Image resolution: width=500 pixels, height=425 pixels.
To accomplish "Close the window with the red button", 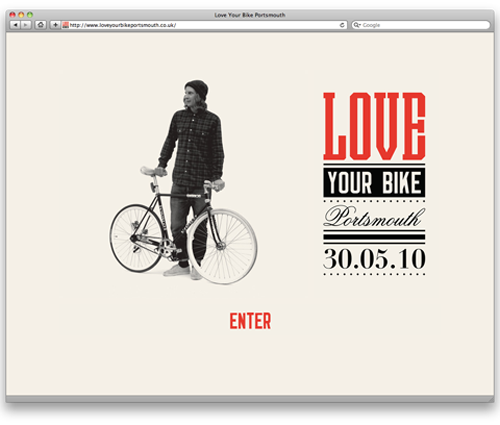I will [x=12, y=15].
